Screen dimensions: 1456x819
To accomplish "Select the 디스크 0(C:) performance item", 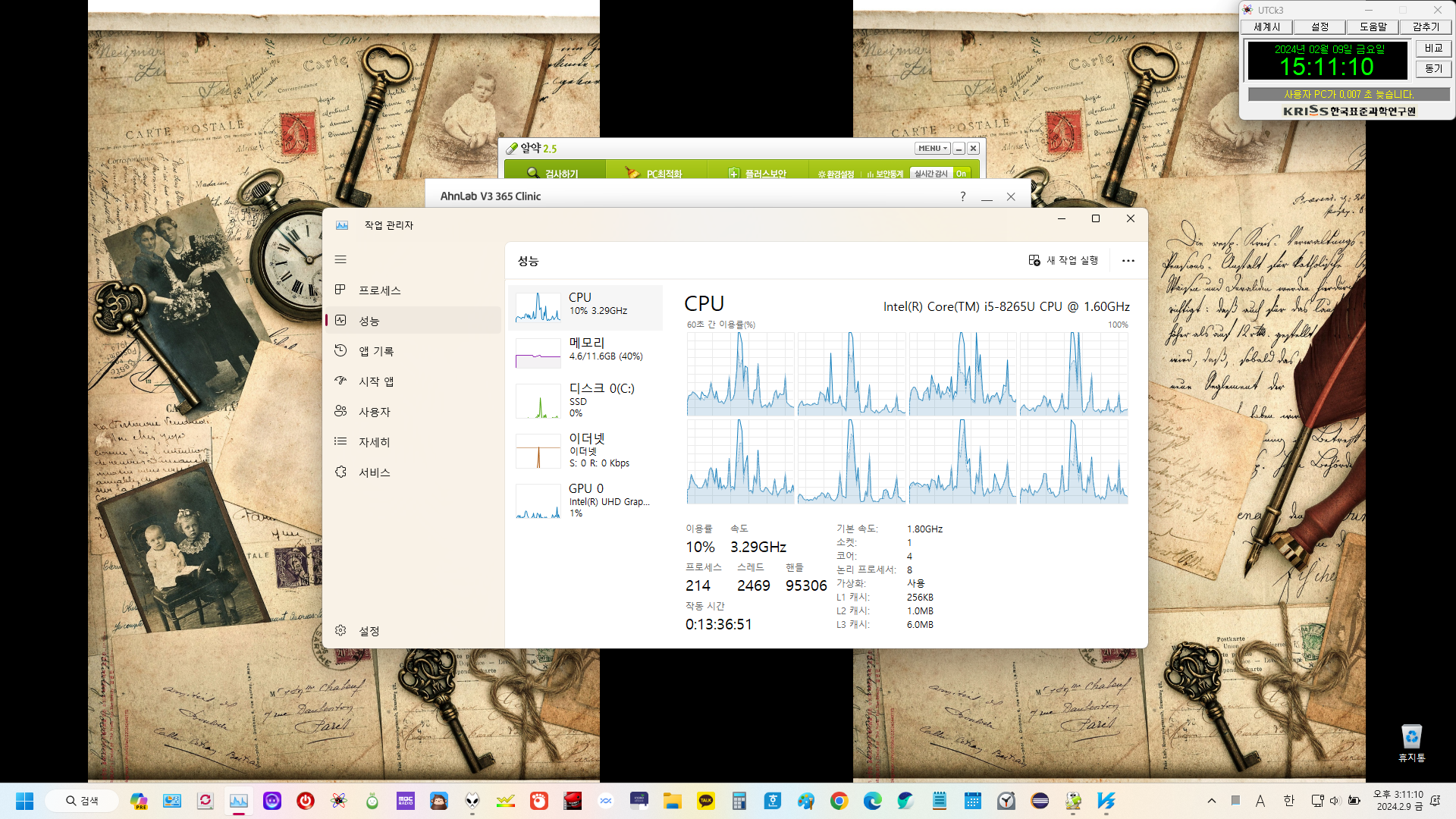I will [x=585, y=400].
